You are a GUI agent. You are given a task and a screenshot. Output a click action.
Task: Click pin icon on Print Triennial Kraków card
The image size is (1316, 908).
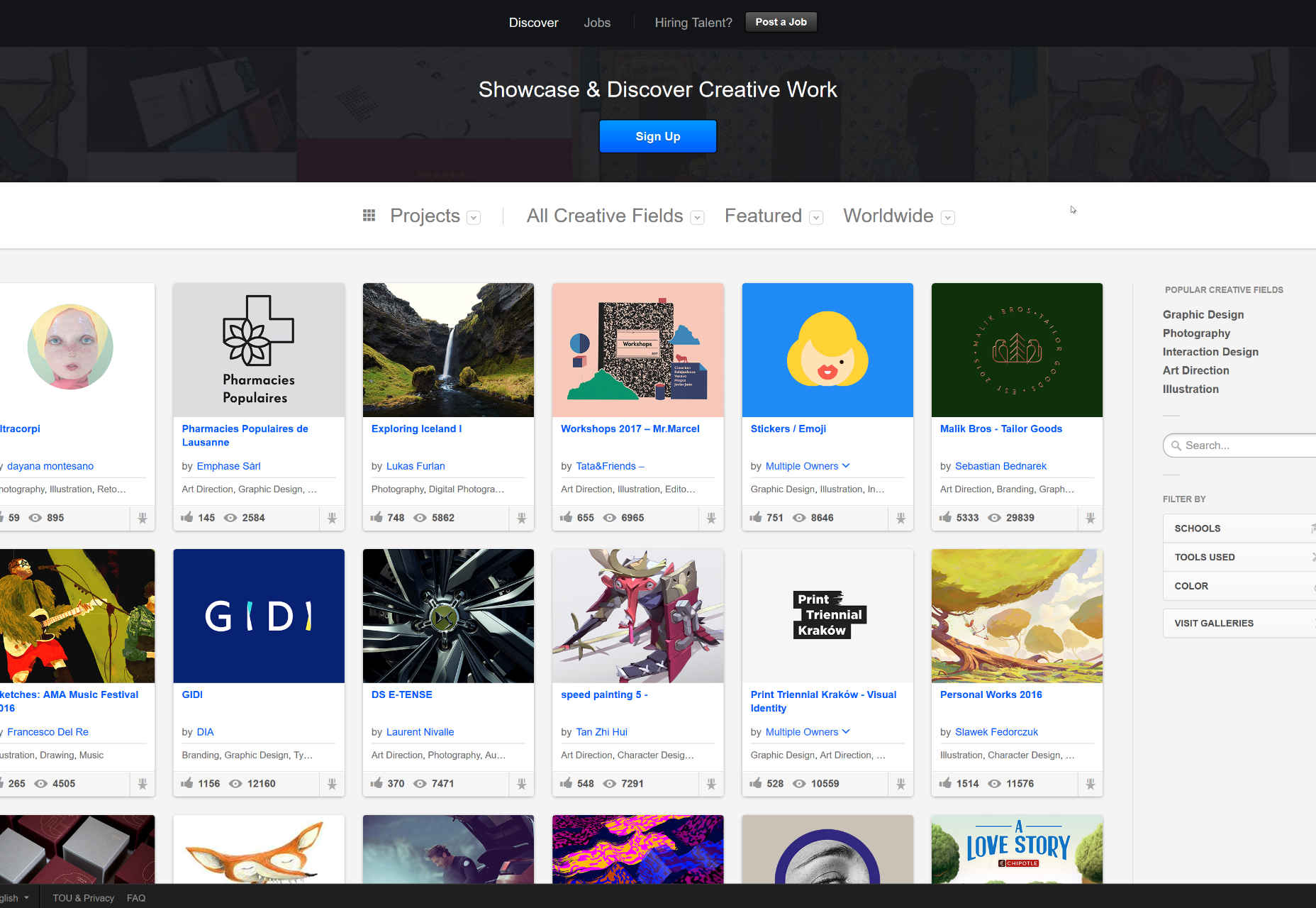click(900, 784)
